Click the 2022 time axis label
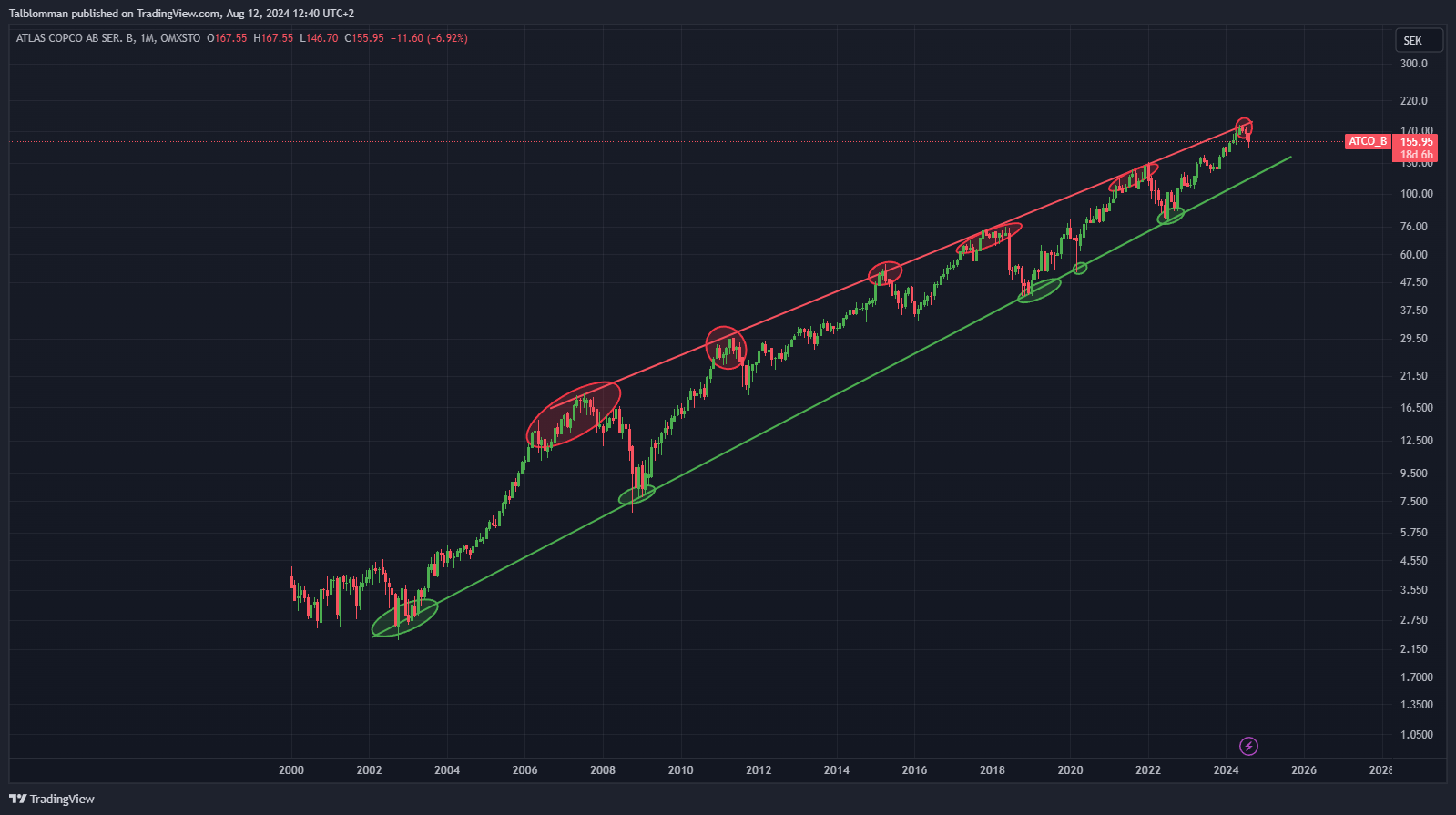 pyautogui.click(x=1148, y=770)
